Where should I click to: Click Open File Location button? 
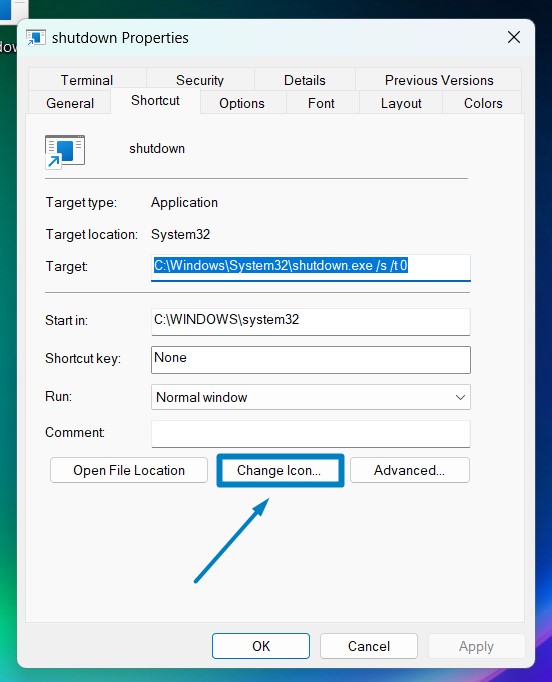pos(129,470)
